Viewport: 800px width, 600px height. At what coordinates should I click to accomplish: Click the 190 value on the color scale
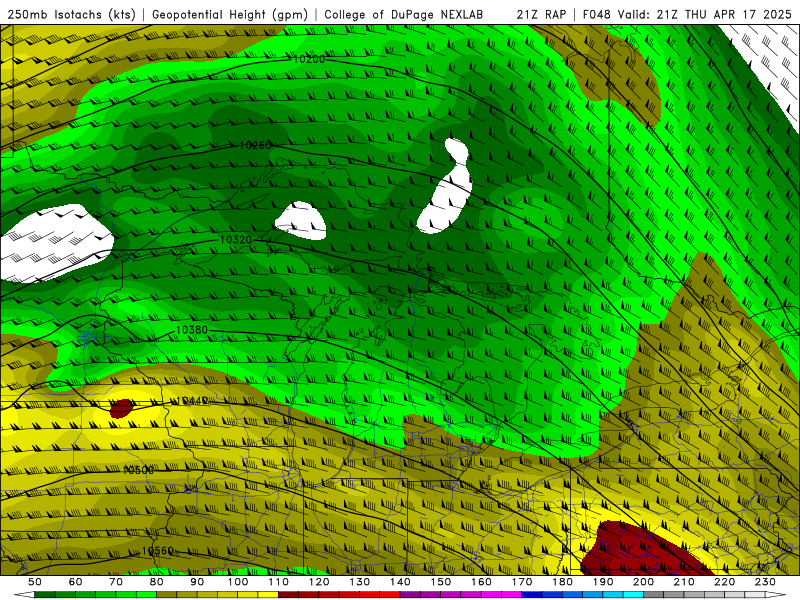(604, 582)
